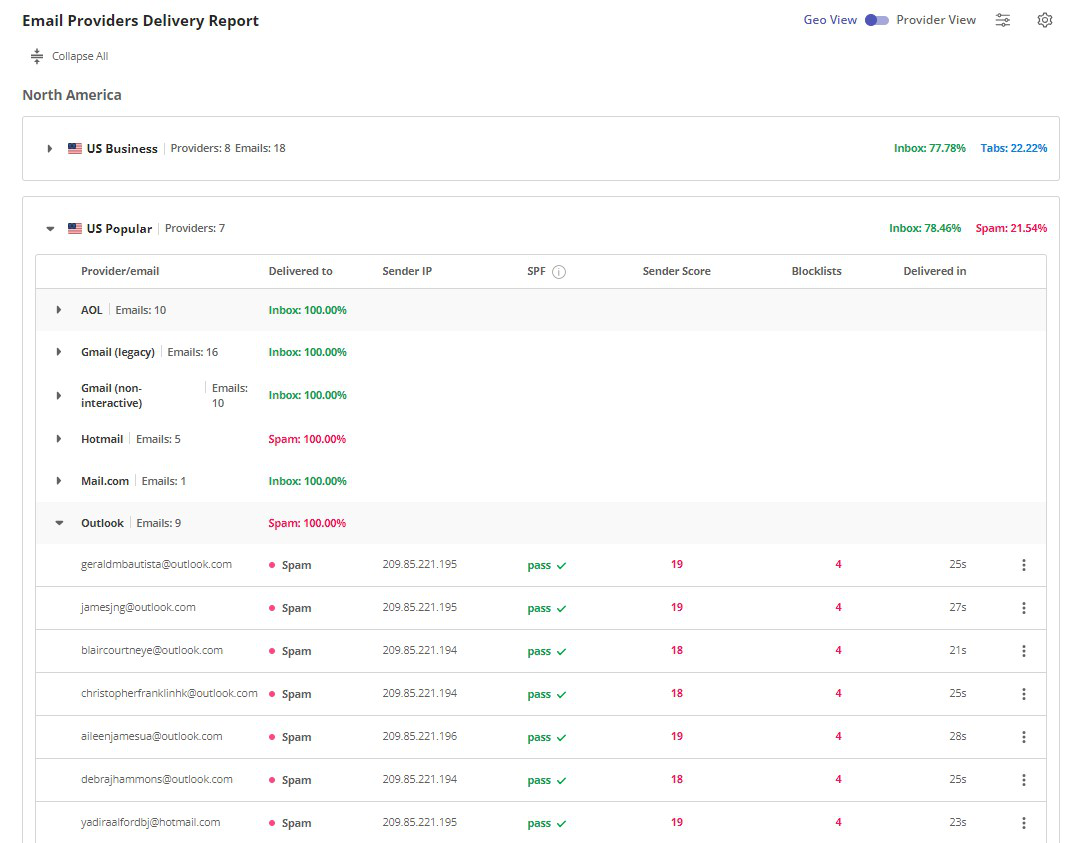Screen dimensions: 1084x843
Task: Expand the Gmail (legacy) provider row
Action: [x=59, y=353]
